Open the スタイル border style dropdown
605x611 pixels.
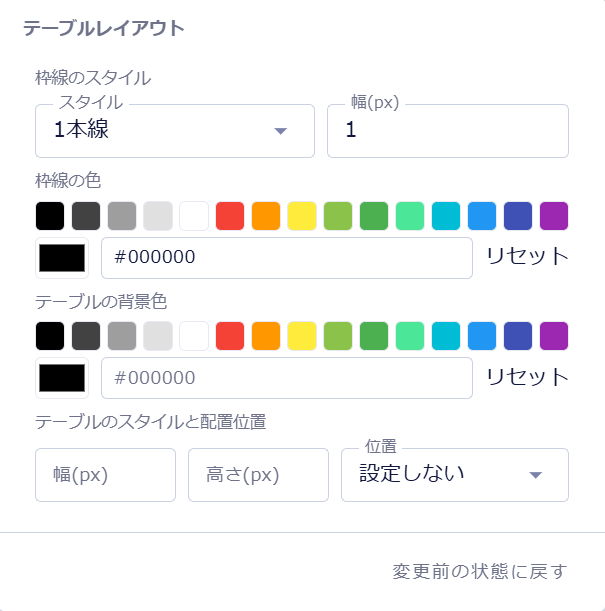175,131
